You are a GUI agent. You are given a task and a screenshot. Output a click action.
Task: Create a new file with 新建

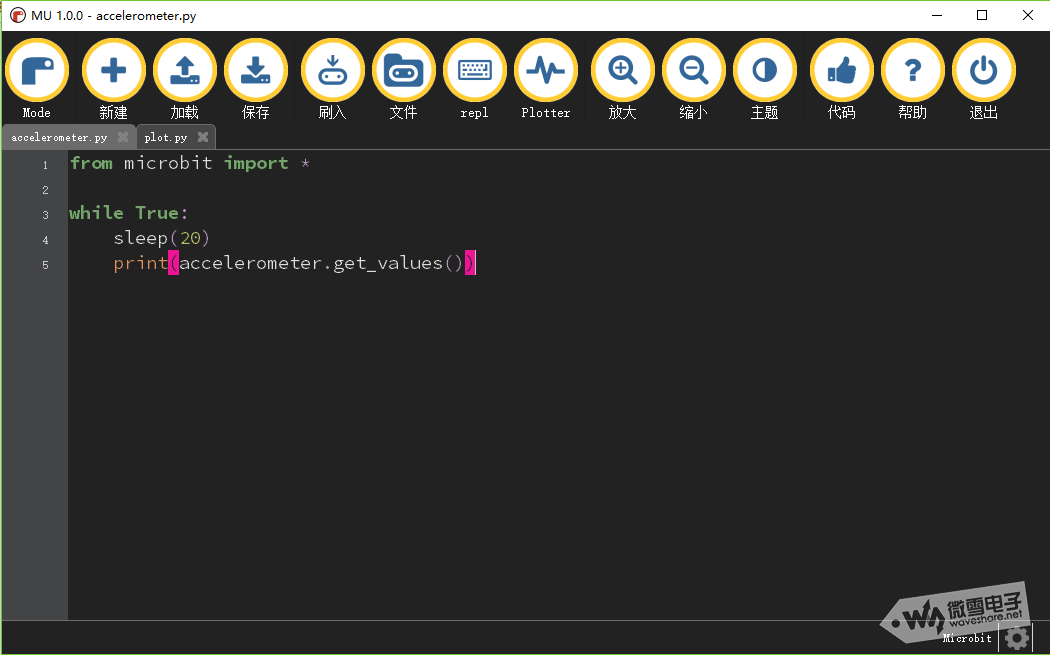pyautogui.click(x=114, y=71)
